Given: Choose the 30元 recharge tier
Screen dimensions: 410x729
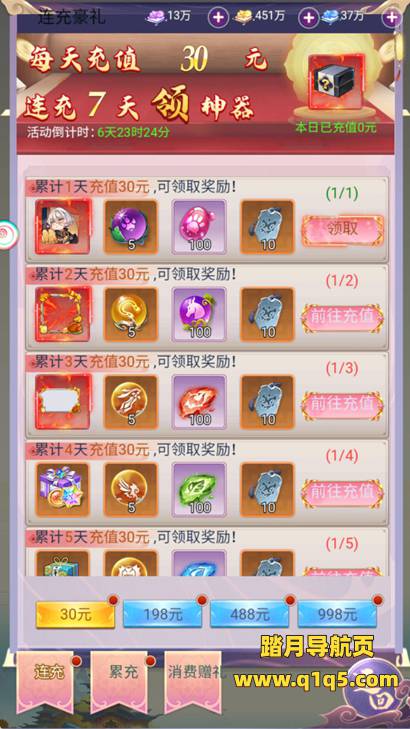Looking at the screenshot, I should [x=75, y=614].
